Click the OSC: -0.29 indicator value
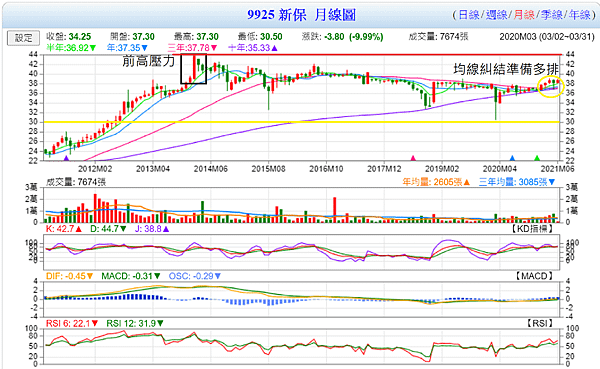 pyautogui.click(x=195, y=276)
